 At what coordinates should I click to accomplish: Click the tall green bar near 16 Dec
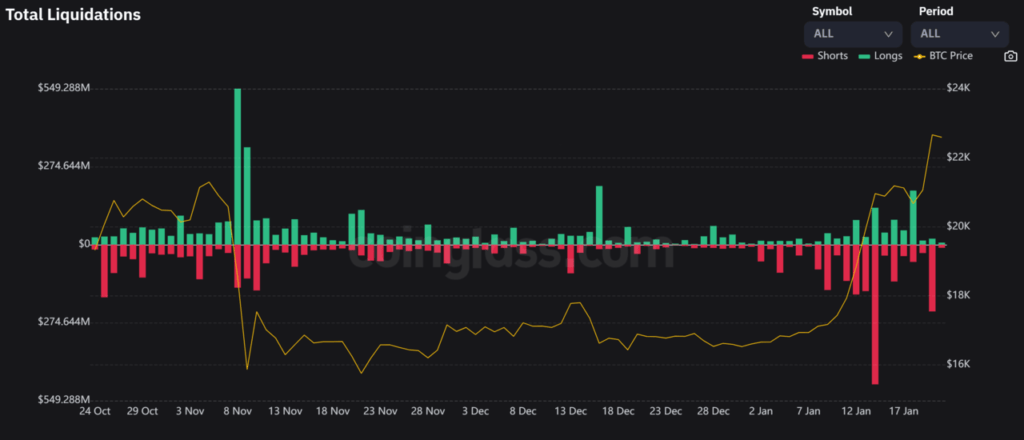[x=599, y=215]
